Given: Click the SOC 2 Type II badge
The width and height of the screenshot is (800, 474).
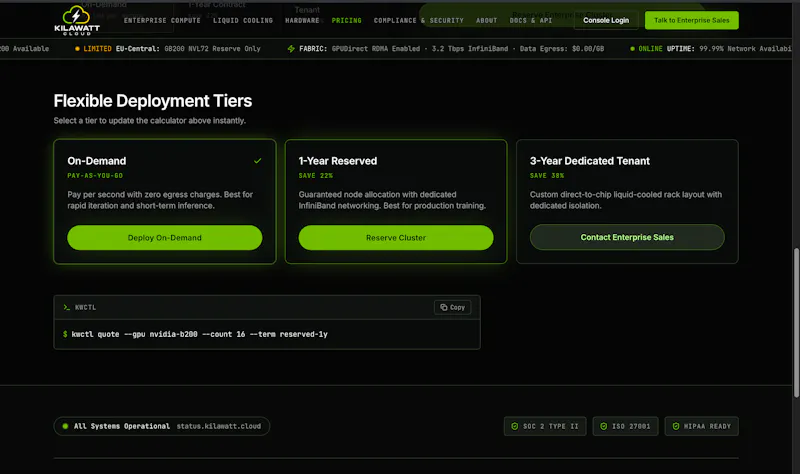Looking at the screenshot, I should click(545, 426).
